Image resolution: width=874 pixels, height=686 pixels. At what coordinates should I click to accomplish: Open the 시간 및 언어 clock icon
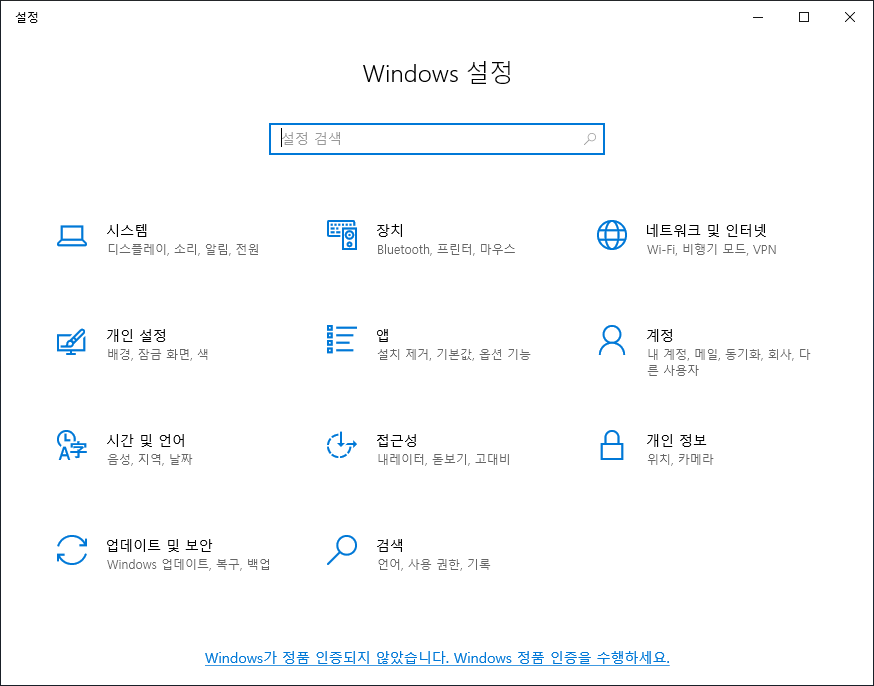point(72,445)
